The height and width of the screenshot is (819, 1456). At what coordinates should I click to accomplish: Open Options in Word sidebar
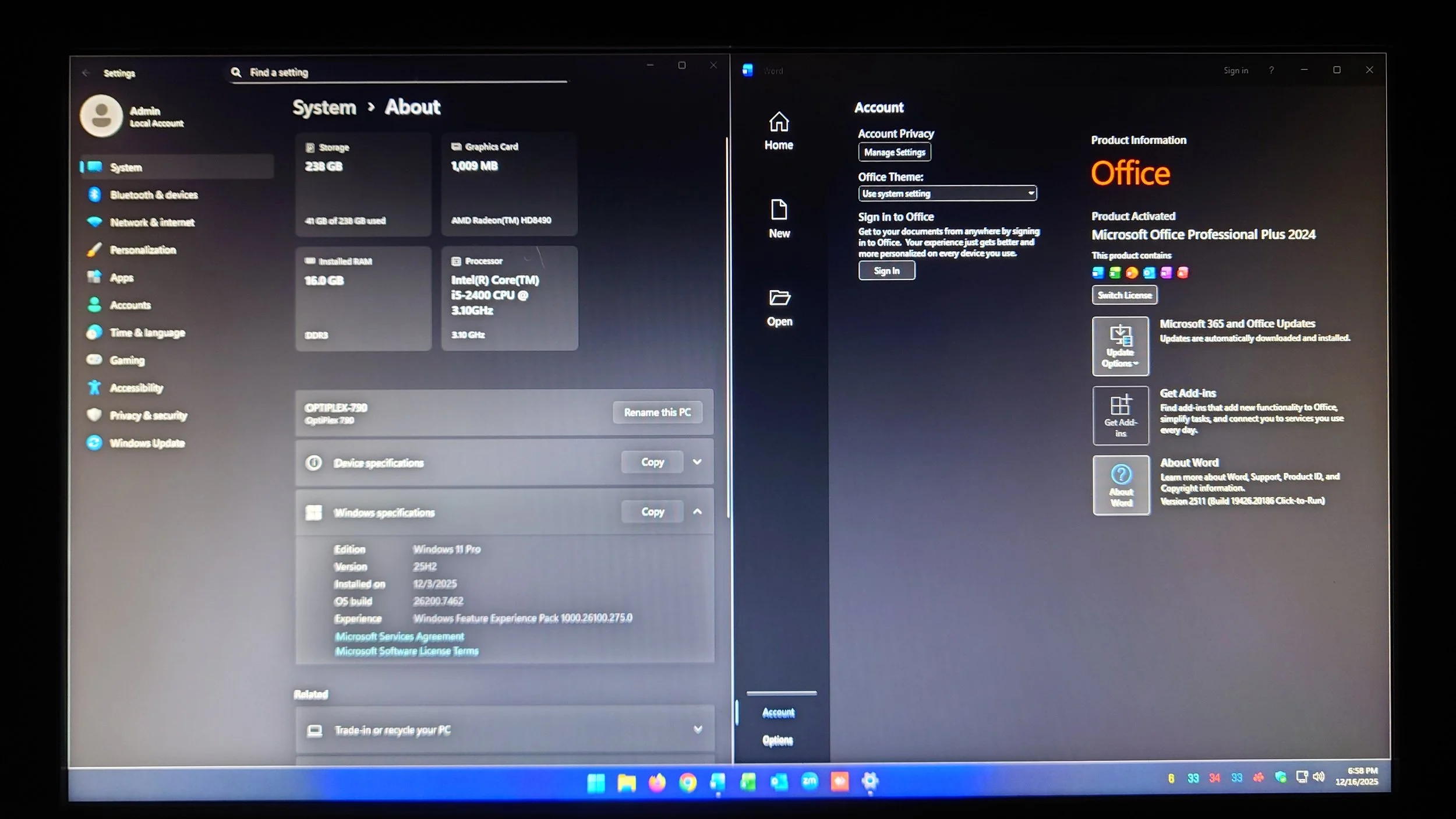point(778,740)
